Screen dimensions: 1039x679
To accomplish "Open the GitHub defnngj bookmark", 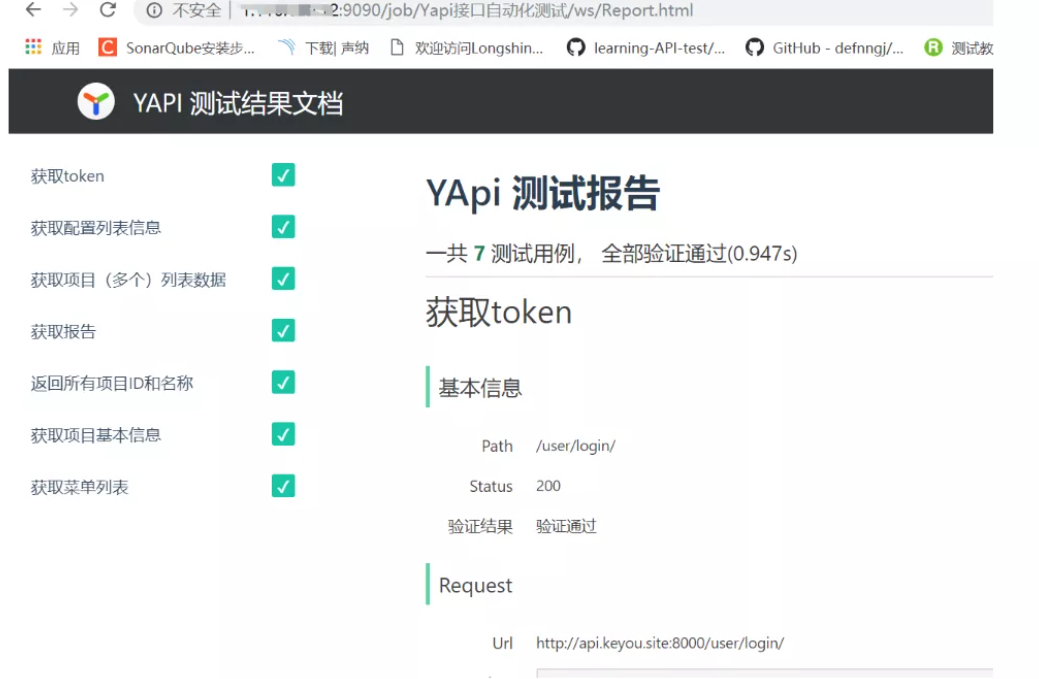I will pyautogui.click(x=825, y=47).
